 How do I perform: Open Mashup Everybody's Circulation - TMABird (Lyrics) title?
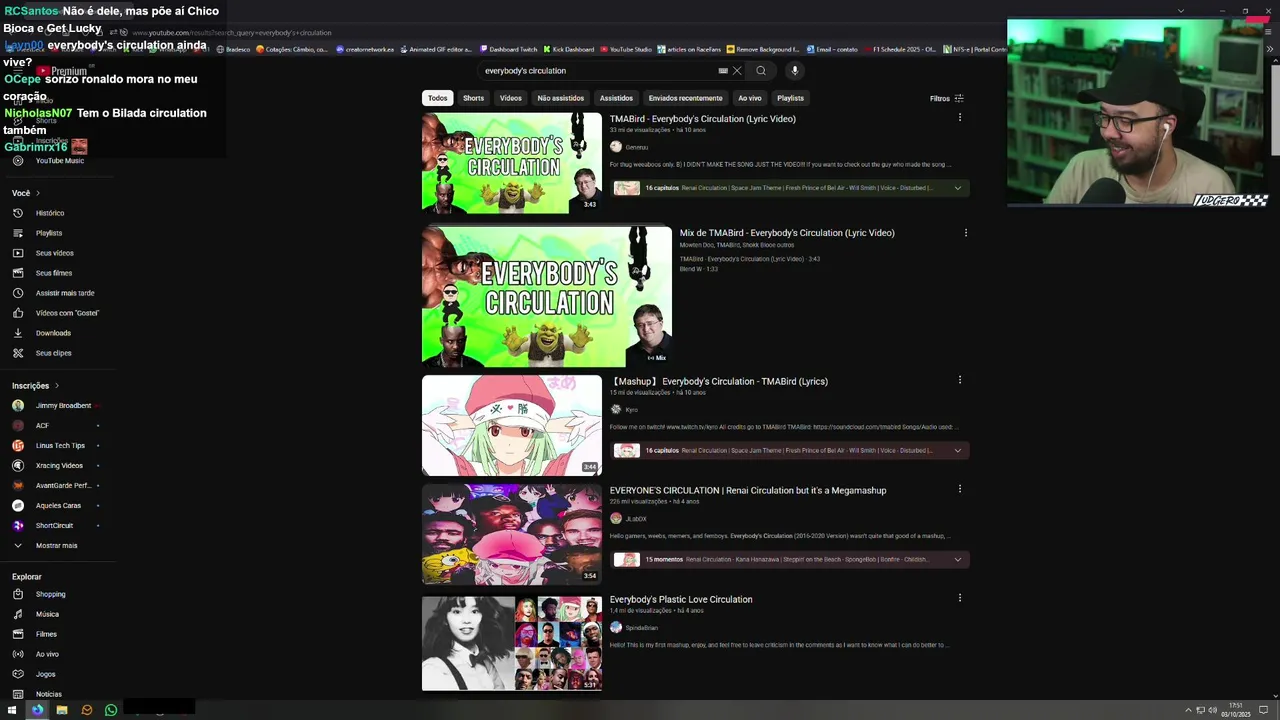pos(719,381)
